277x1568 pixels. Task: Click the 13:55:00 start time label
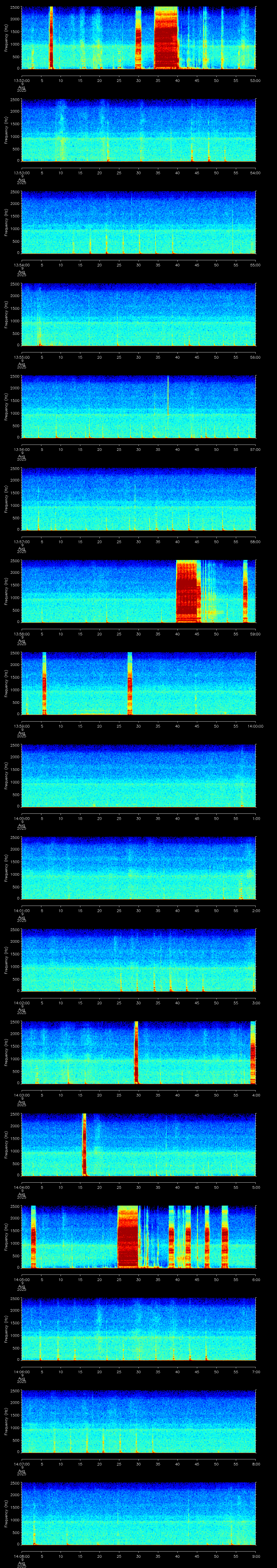coord(21,357)
